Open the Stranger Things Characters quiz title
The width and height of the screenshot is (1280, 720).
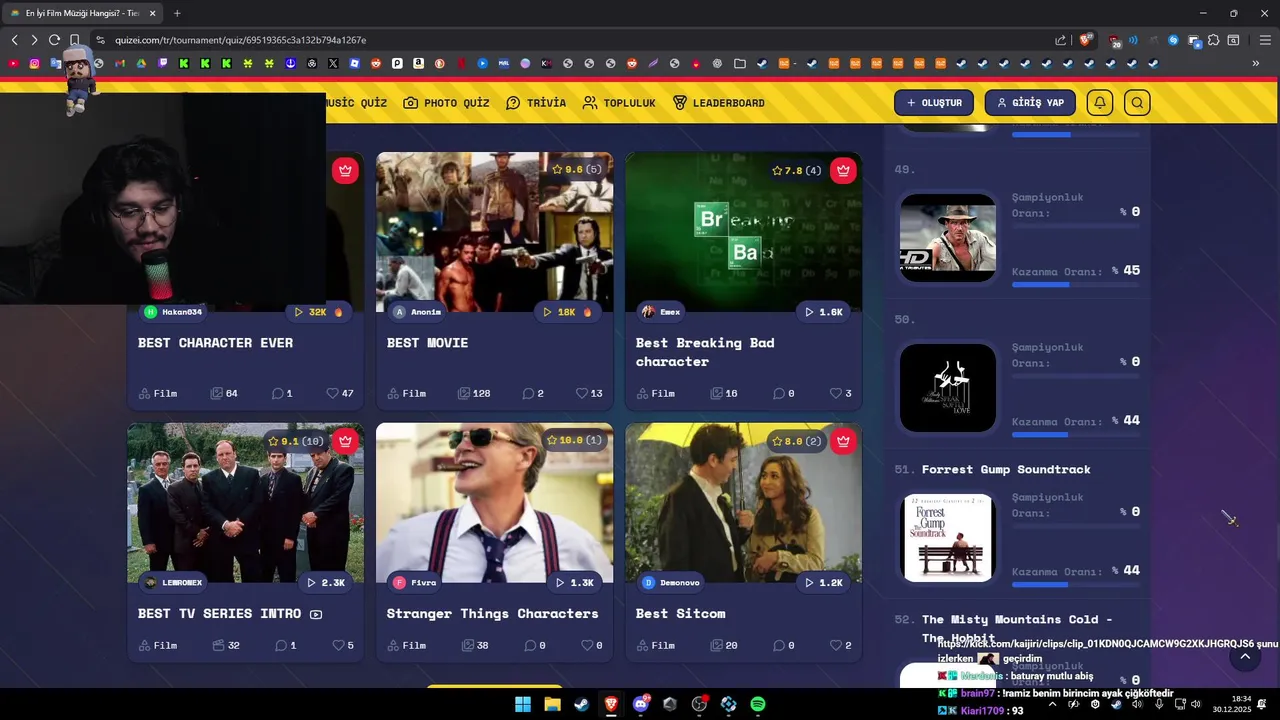(x=492, y=613)
